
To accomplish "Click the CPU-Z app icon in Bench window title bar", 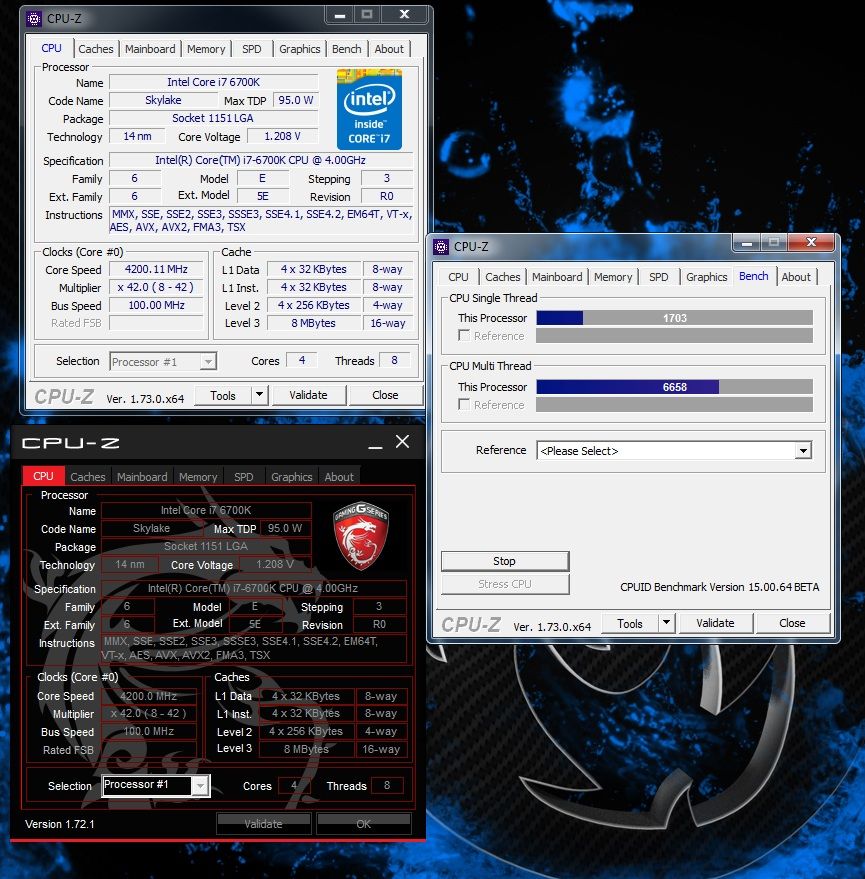I will 441,247.
